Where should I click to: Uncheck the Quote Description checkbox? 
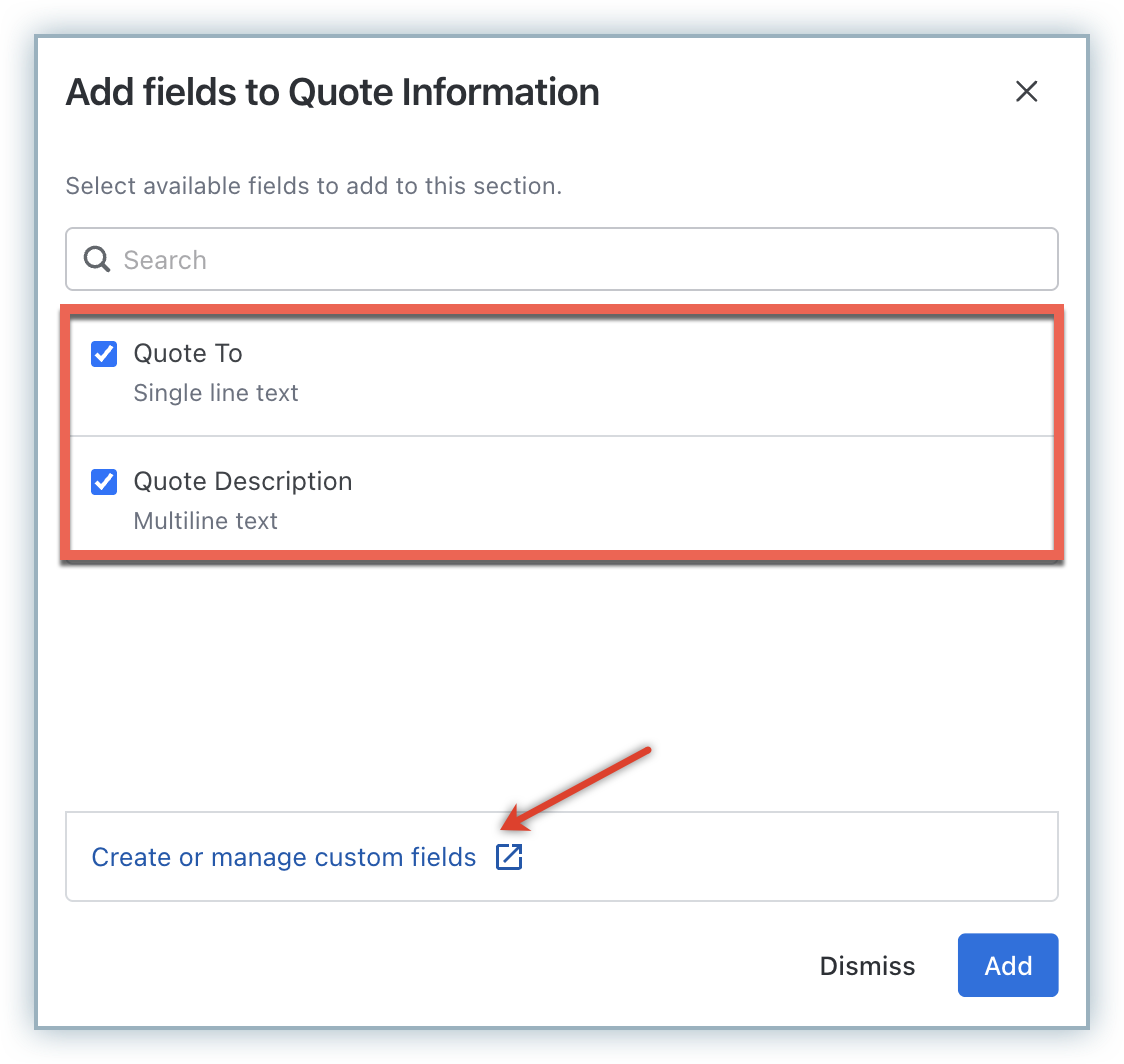[x=104, y=482]
